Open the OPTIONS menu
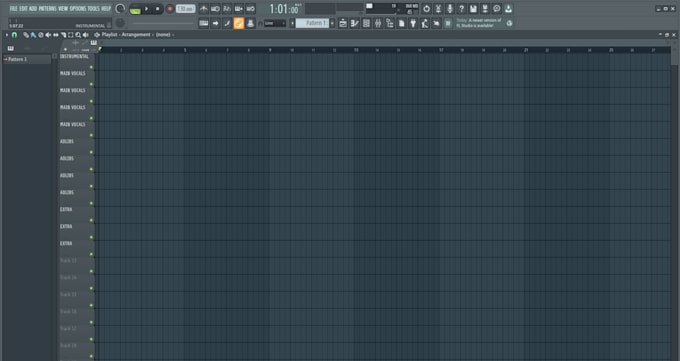 78,8
